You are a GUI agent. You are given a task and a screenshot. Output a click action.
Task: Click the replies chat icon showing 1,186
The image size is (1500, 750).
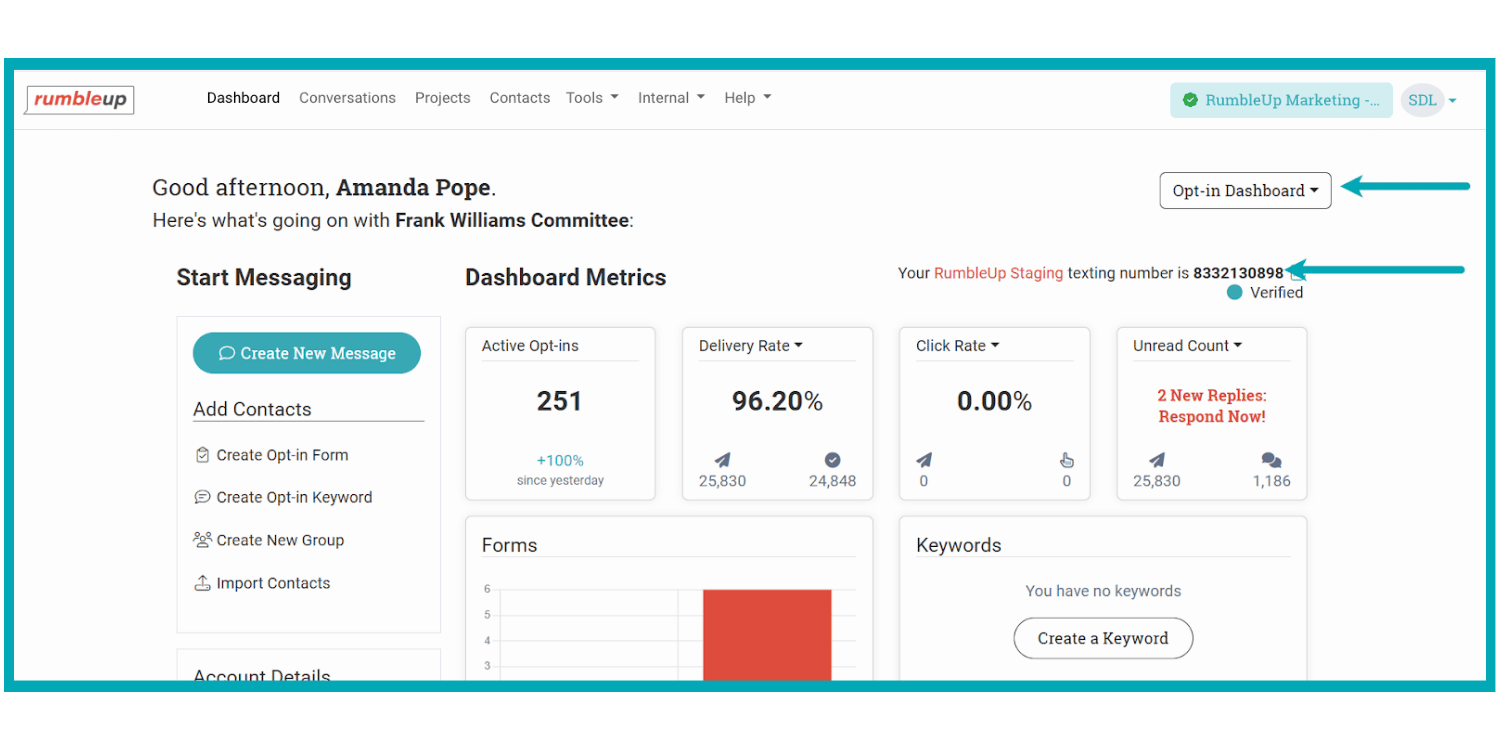1270,461
